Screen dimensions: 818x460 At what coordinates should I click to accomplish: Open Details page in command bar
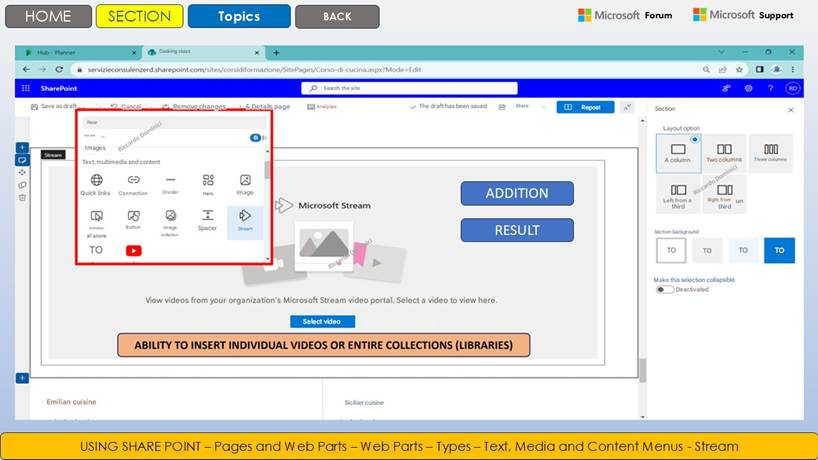[x=264, y=106]
